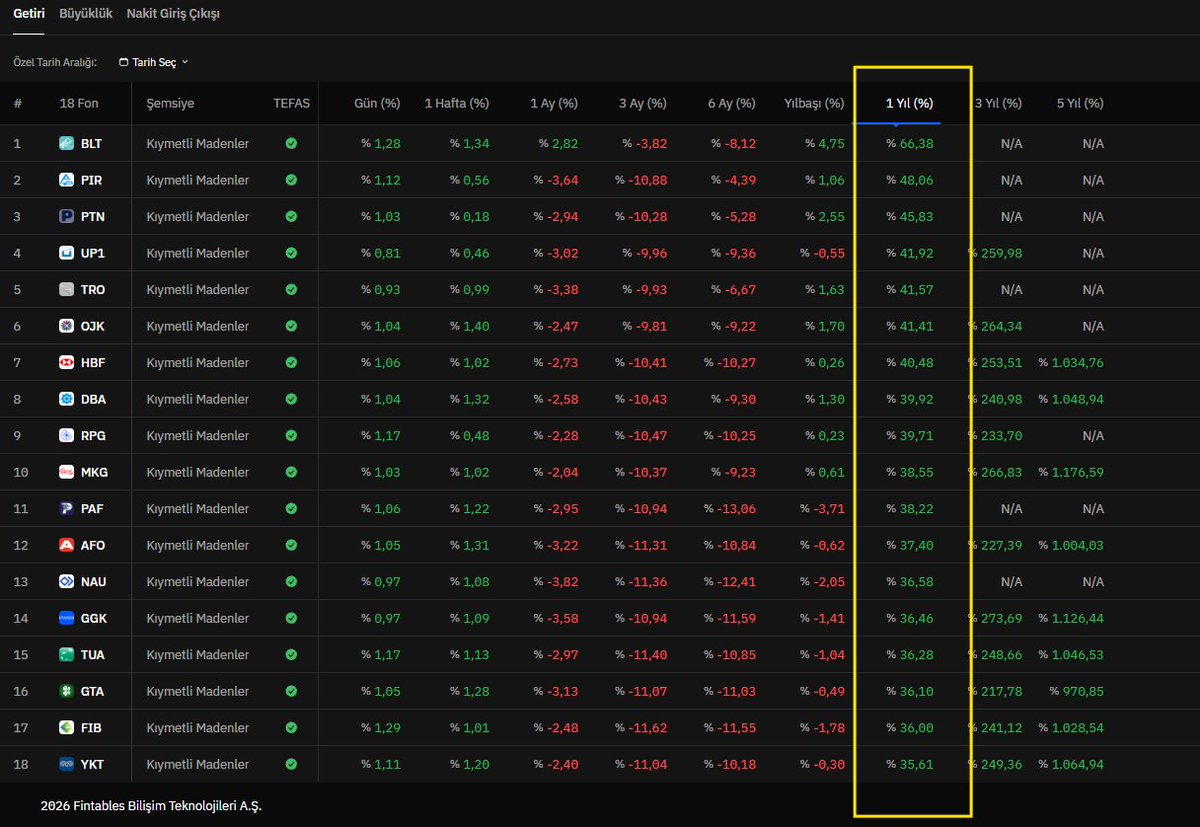The width and height of the screenshot is (1200, 827).
Task: Open the Getiri tab
Action: click(30, 14)
